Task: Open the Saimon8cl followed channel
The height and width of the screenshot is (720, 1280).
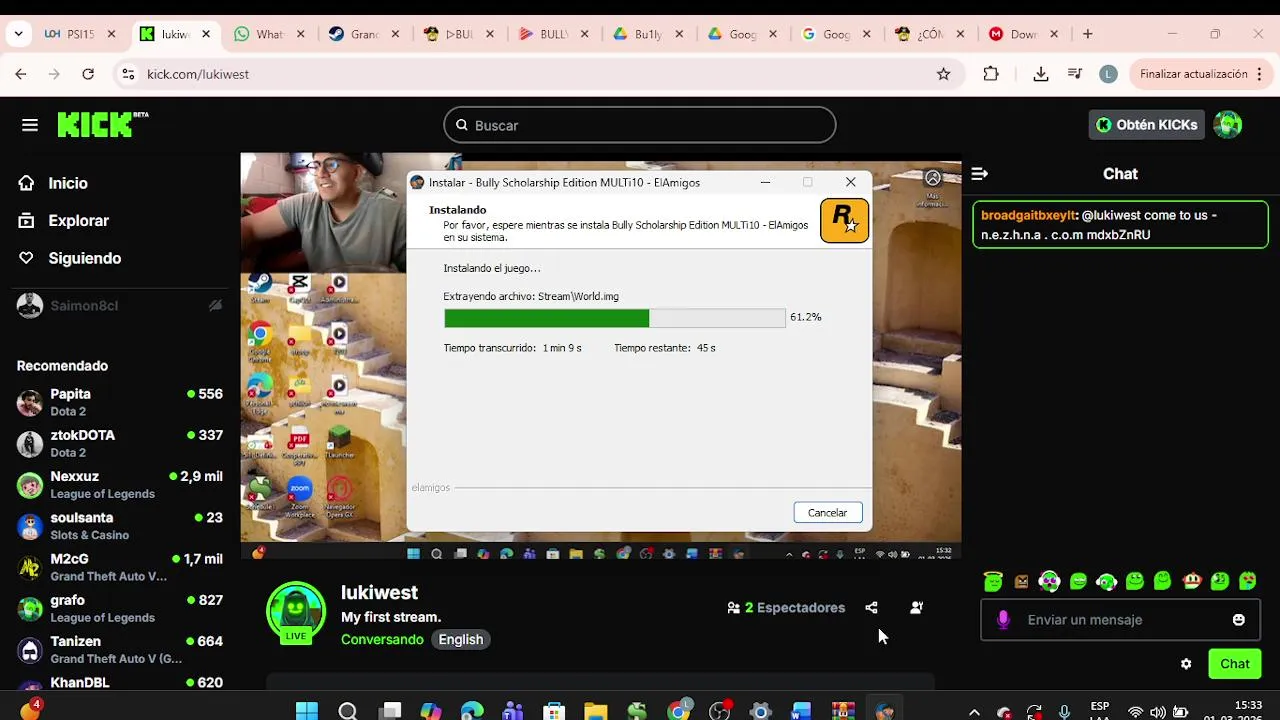Action: (120, 305)
